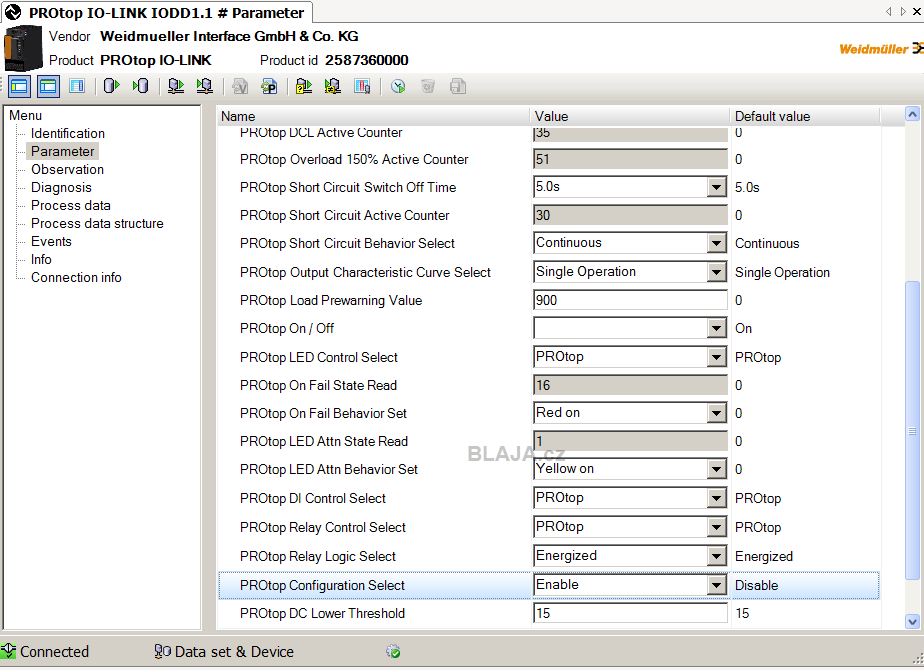Click the Data set & Device status icon

163,651
